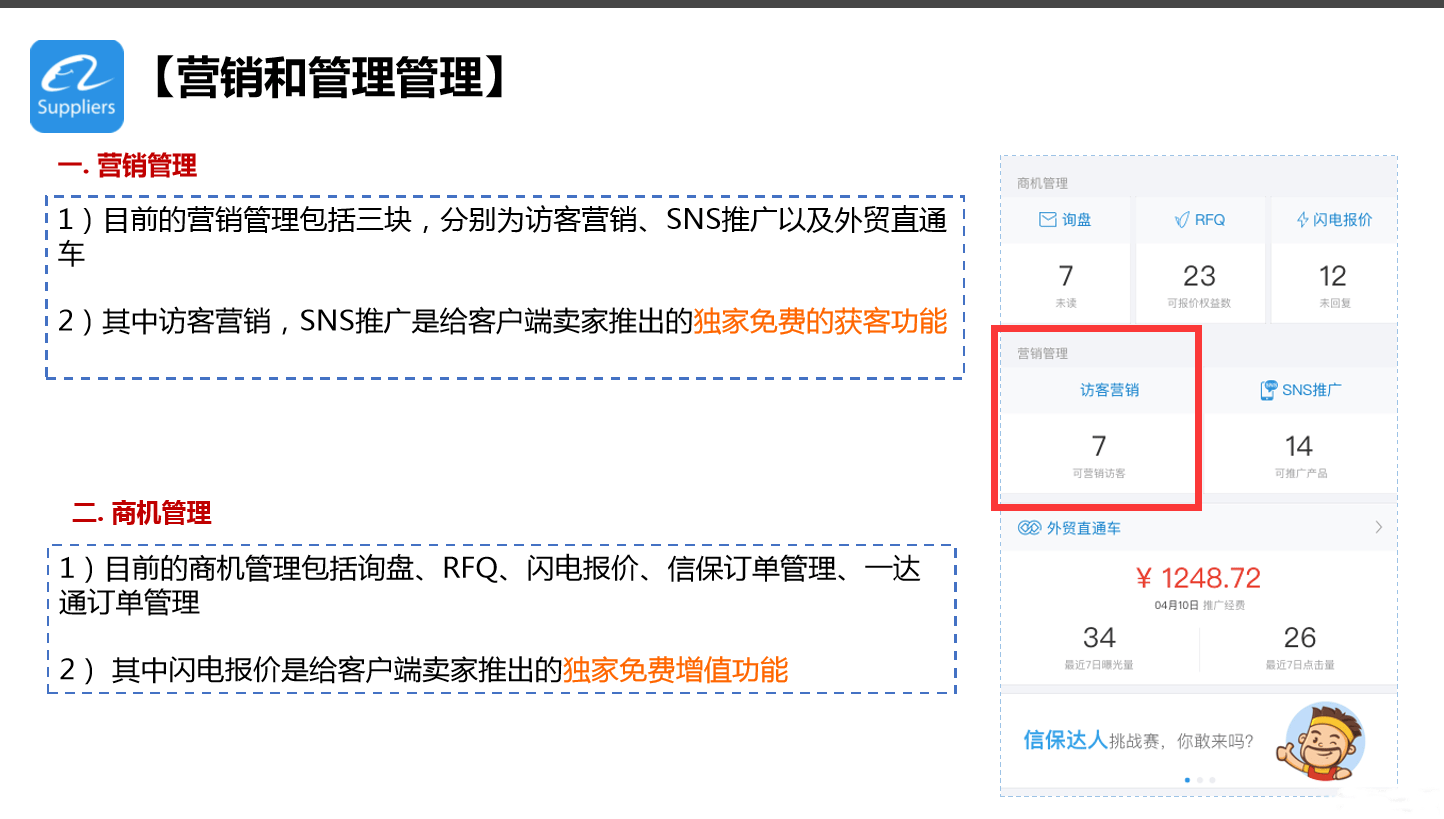Click the orange text 独家免费的获客功能
The image size is (1444, 819).
coord(820,322)
